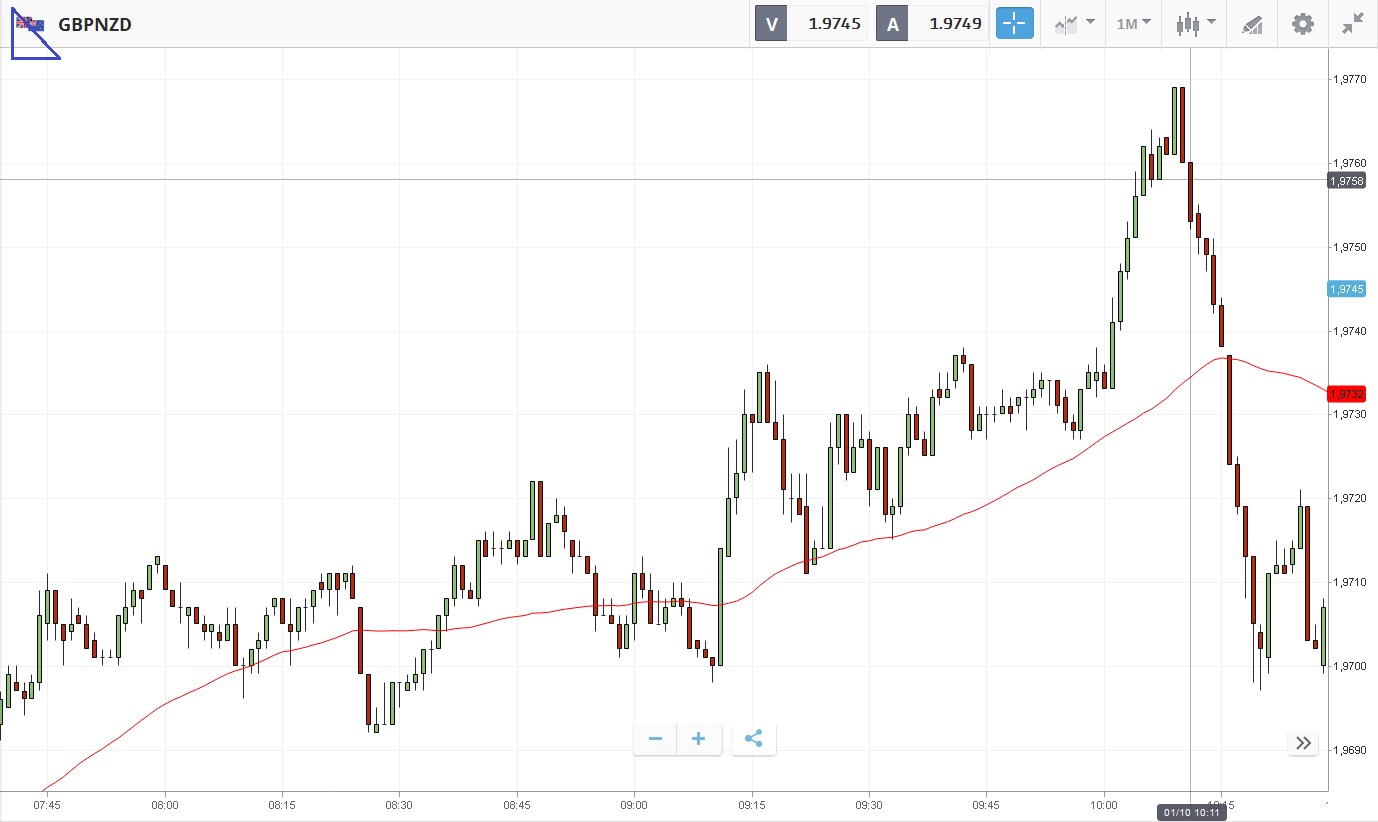Zoom out with the minus button
Viewport: 1378px width, 822px height.
(655, 739)
